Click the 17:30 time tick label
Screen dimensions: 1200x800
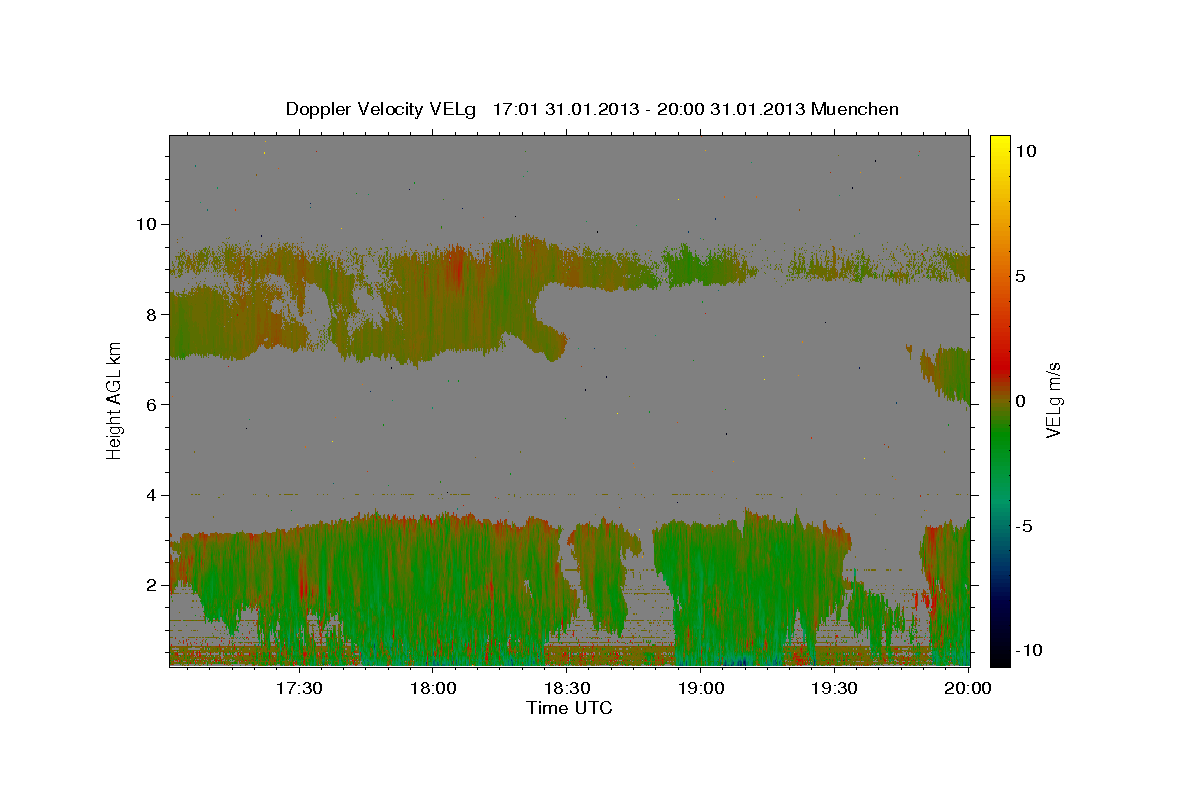[299, 689]
